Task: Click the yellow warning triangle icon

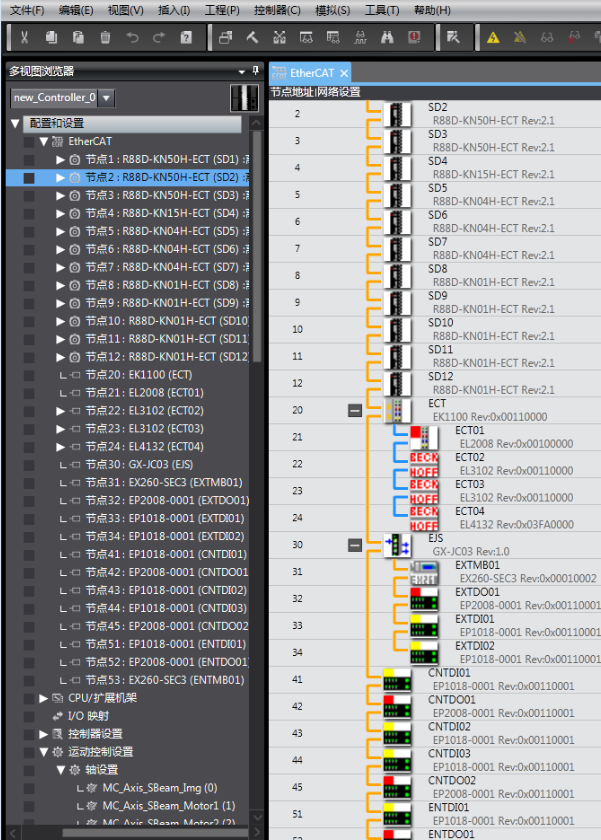Action: 493,38
